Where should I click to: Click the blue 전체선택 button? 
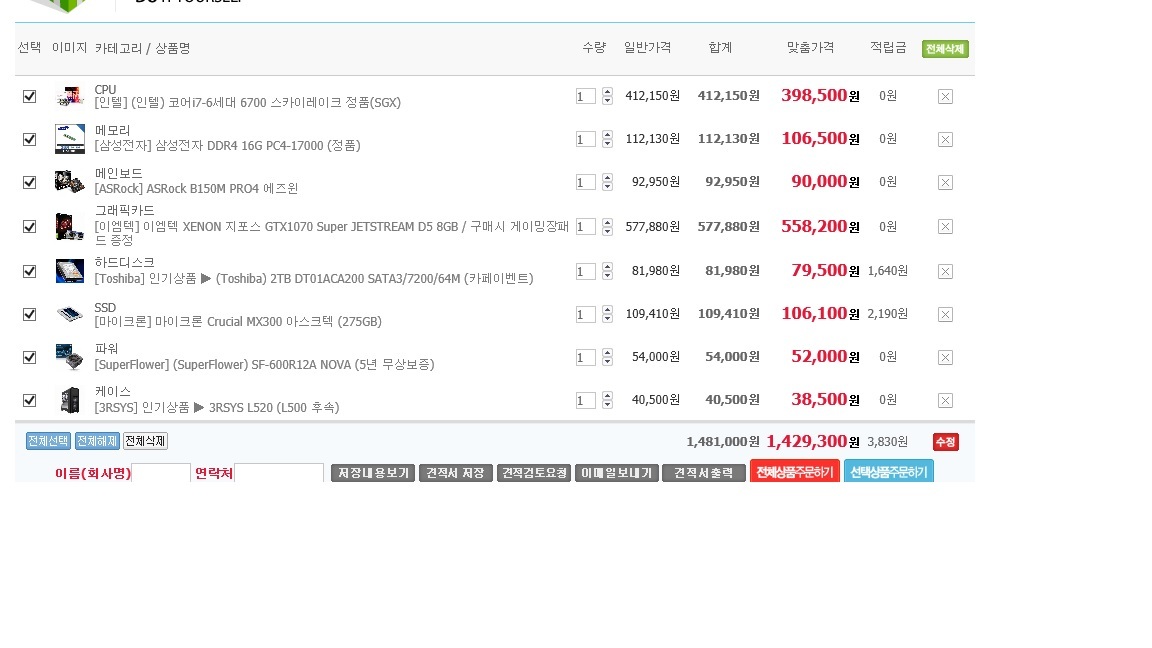point(48,441)
